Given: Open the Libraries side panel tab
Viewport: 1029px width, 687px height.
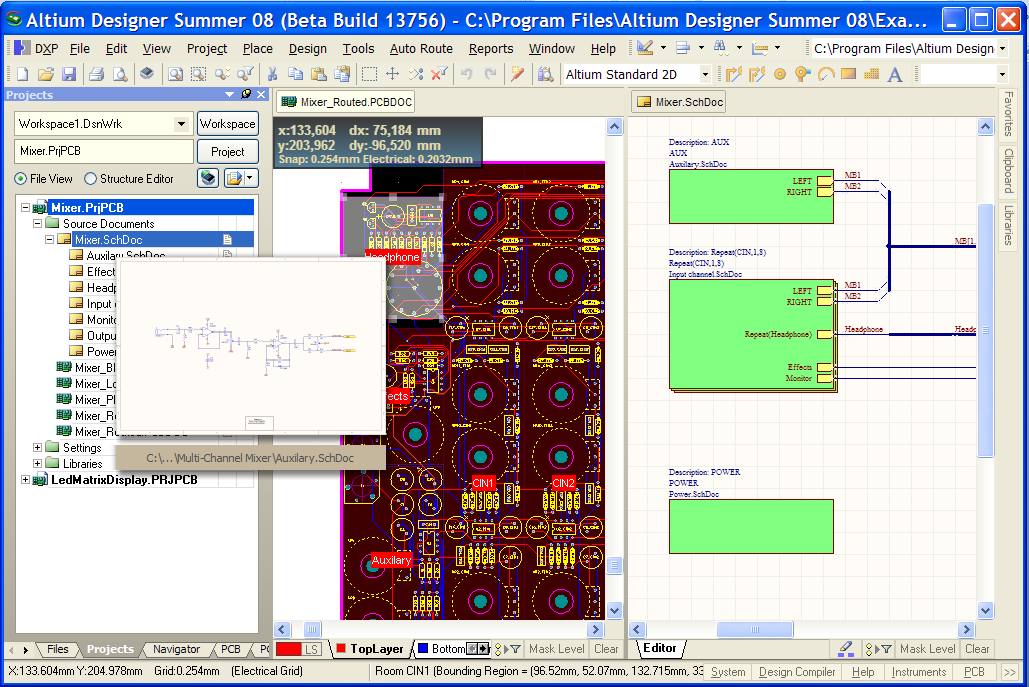Looking at the screenshot, I should 1009,225.
